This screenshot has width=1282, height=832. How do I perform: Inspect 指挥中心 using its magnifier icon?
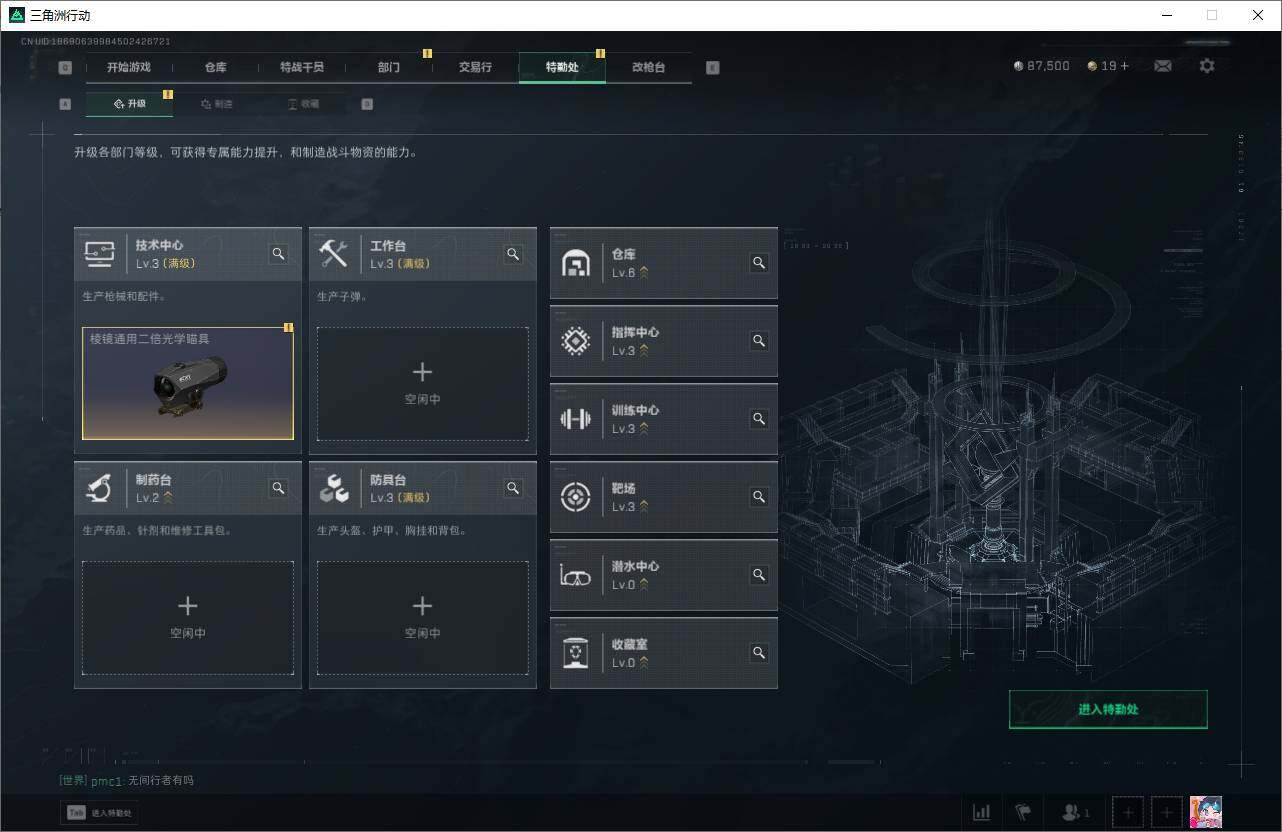pos(759,341)
